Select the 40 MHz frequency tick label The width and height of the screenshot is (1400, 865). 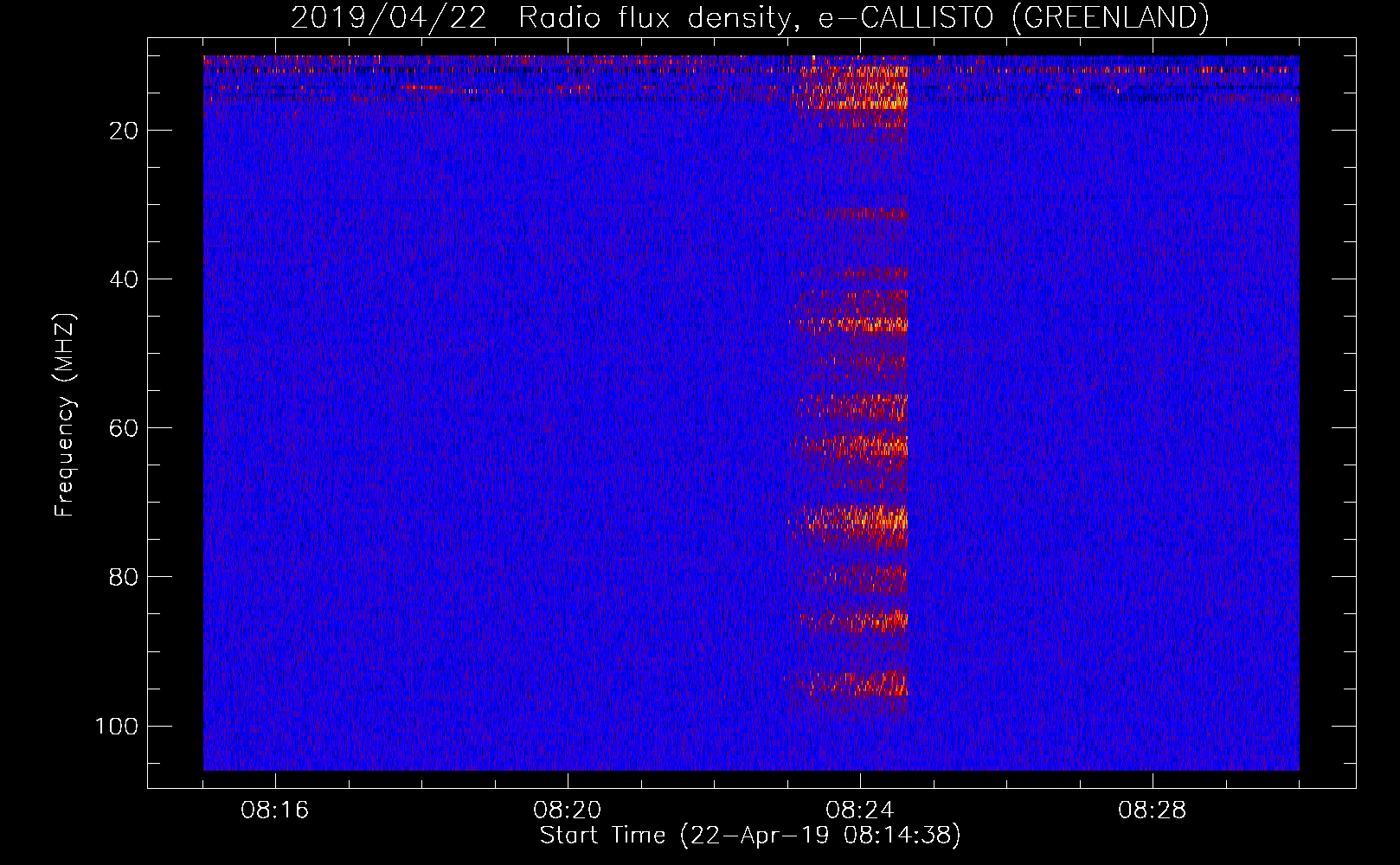click(x=124, y=279)
